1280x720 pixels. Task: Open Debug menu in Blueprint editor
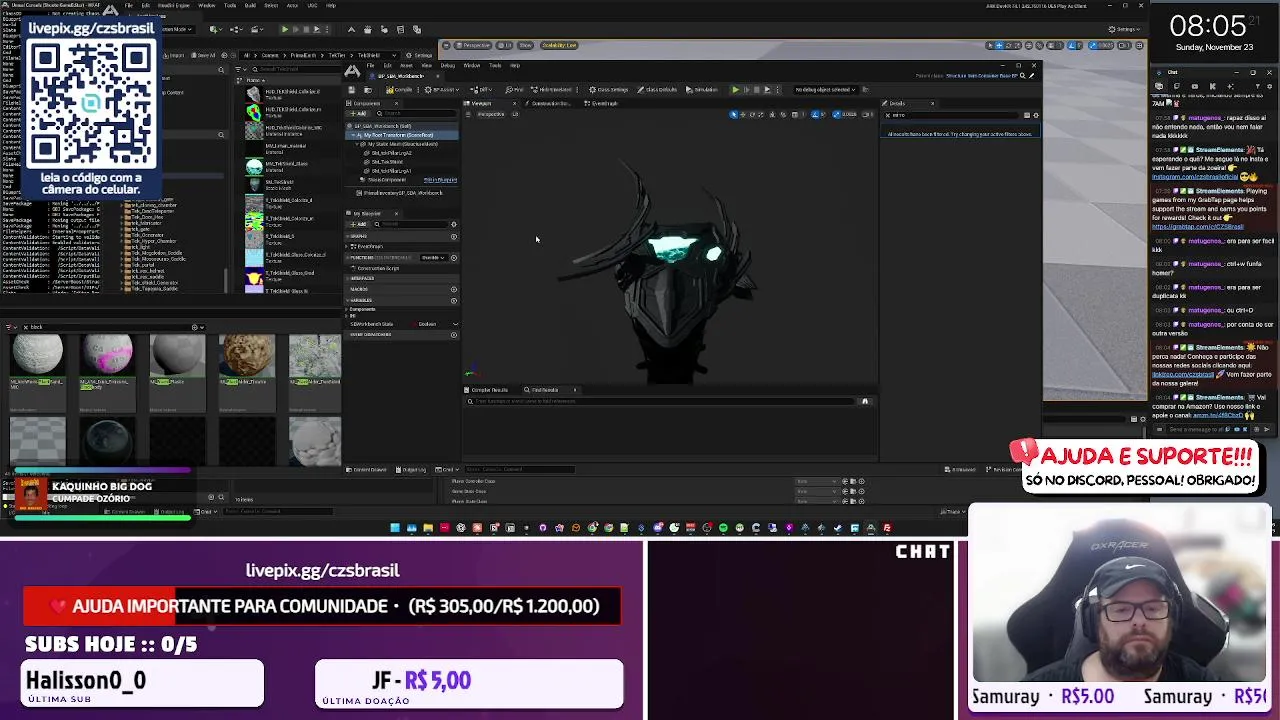[x=447, y=65]
